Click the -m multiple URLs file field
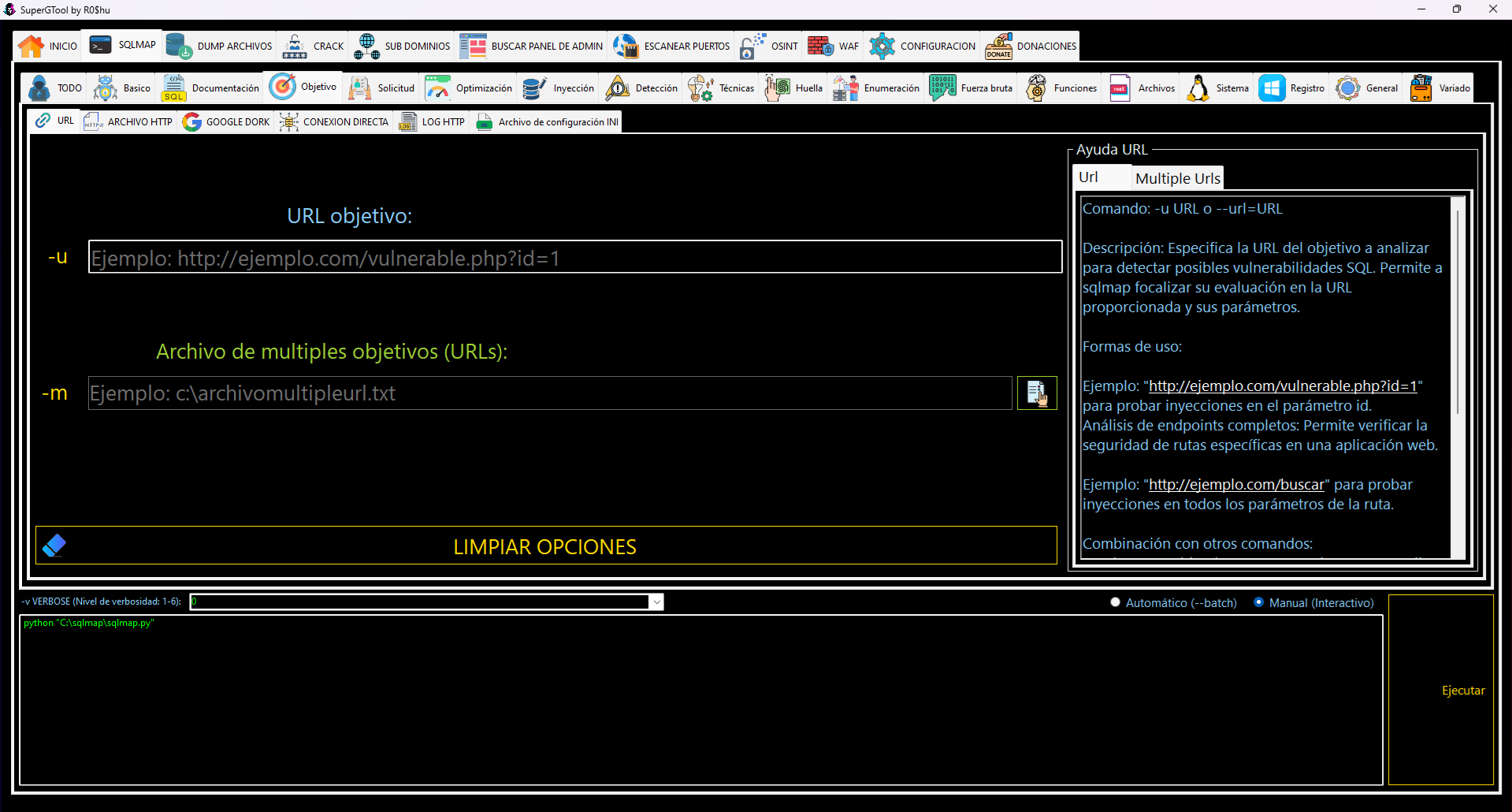The width and height of the screenshot is (1512, 812). pos(550,393)
